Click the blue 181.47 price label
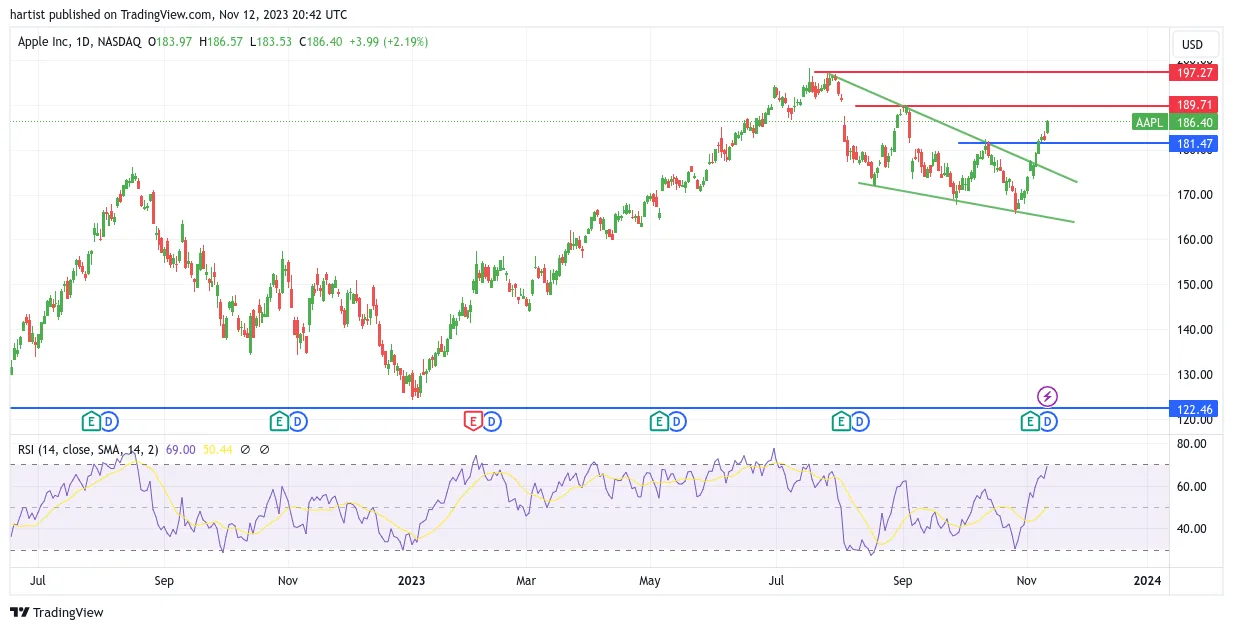Image resolution: width=1233 pixels, height=630 pixels. 1193,144
